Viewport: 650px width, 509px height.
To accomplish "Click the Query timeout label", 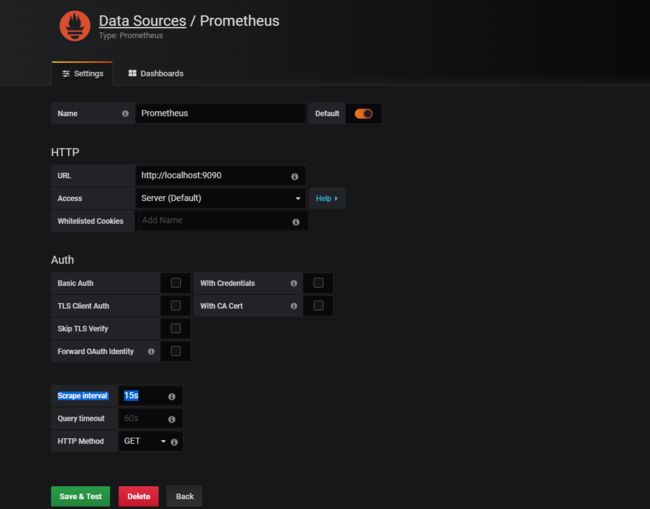I will 81,419.
